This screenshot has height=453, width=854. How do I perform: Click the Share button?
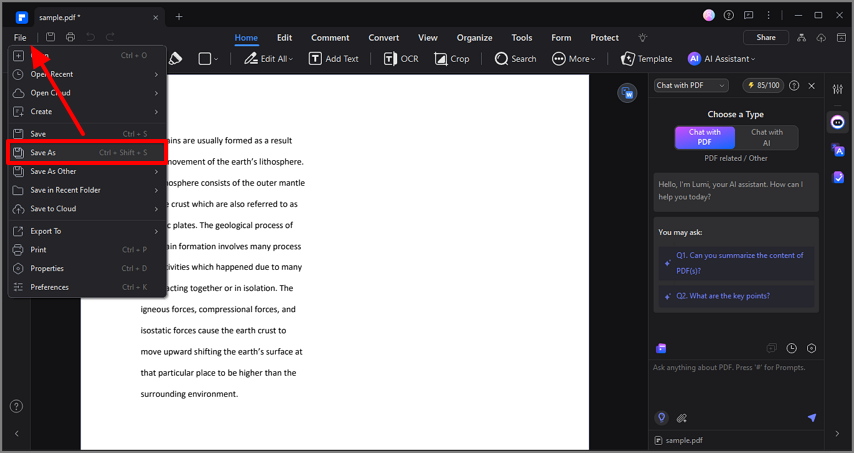[x=766, y=37]
